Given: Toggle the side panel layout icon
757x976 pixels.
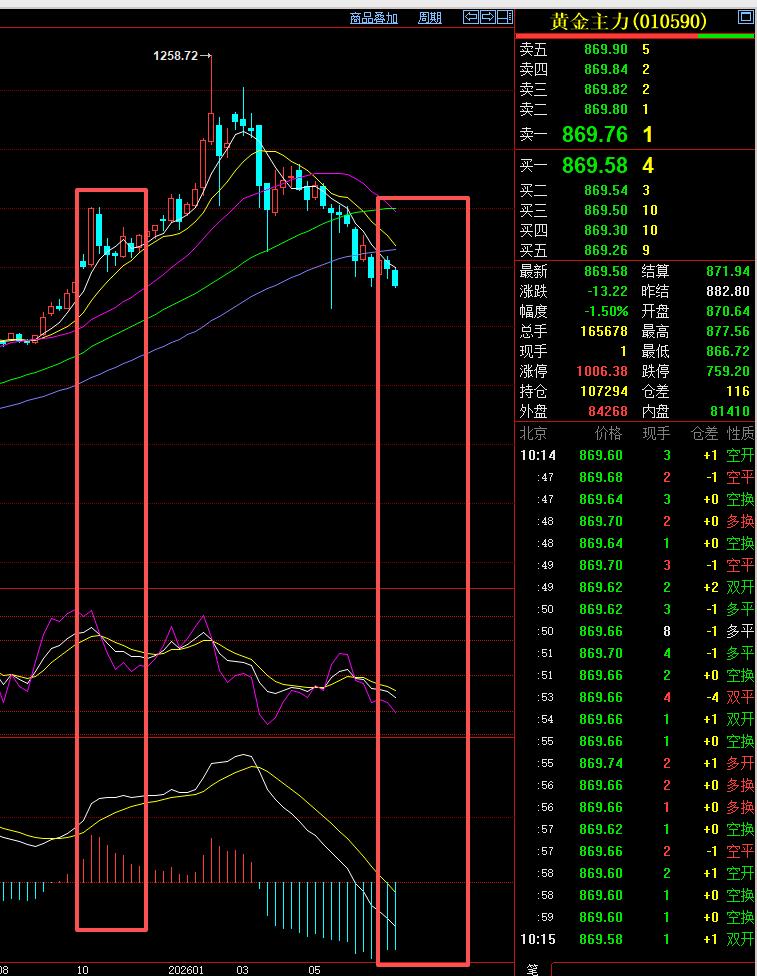Looking at the screenshot, I should 504,17.
